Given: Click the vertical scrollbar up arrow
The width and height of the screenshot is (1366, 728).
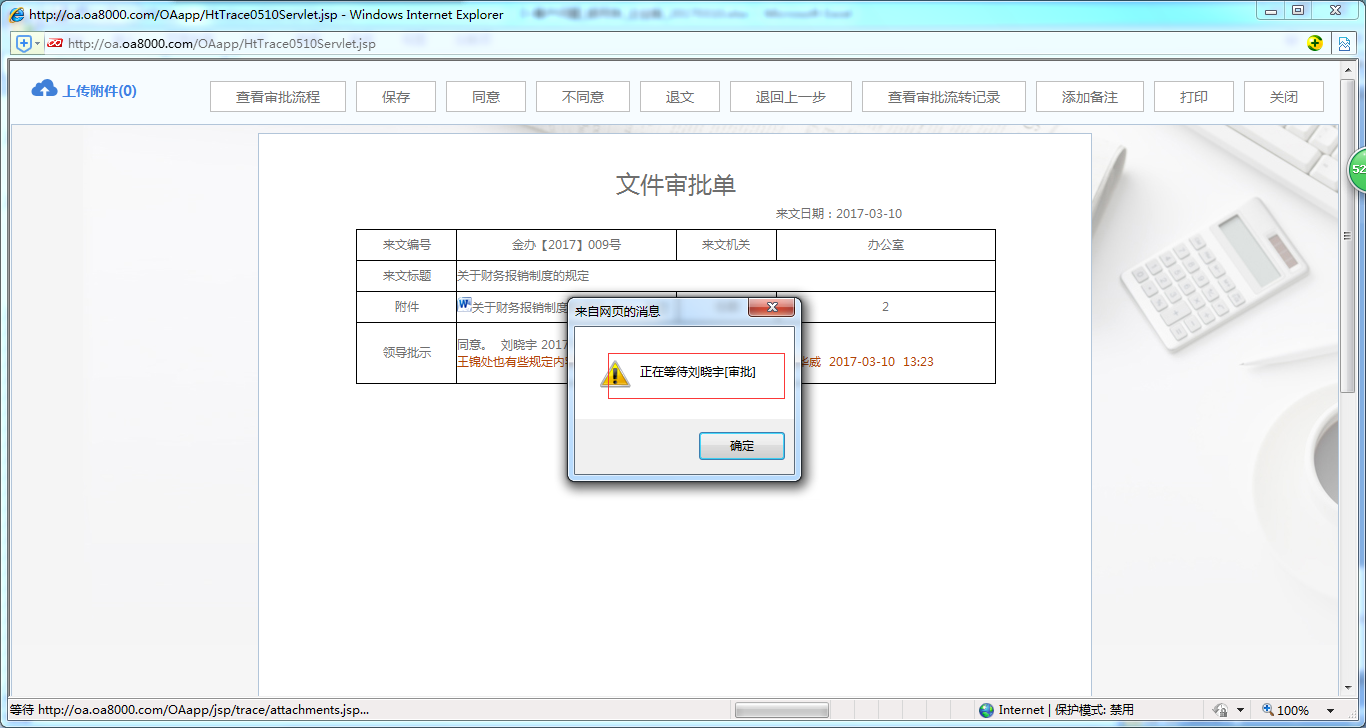Looking at the screenshot, I should click(1347, 69).
